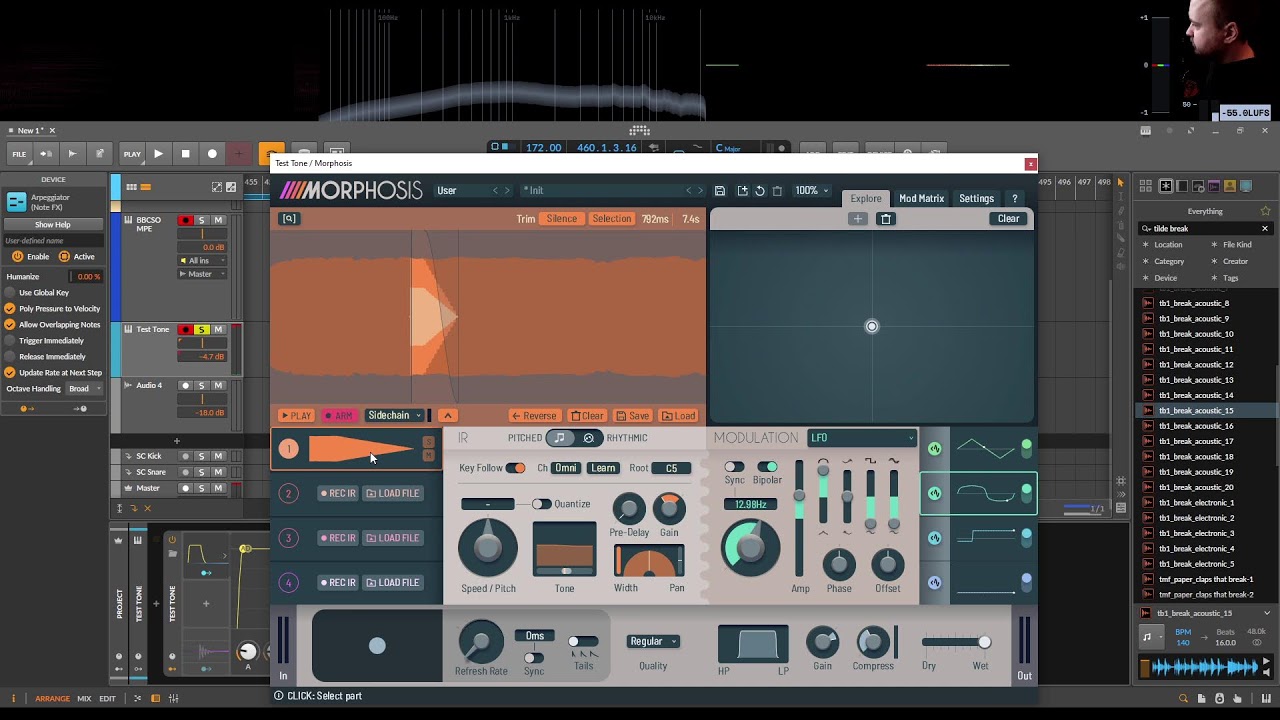Click the collapse up-arrow button beside Sidechain
This screenshot has width=1280, height=720.
click(x=448, y=416)
